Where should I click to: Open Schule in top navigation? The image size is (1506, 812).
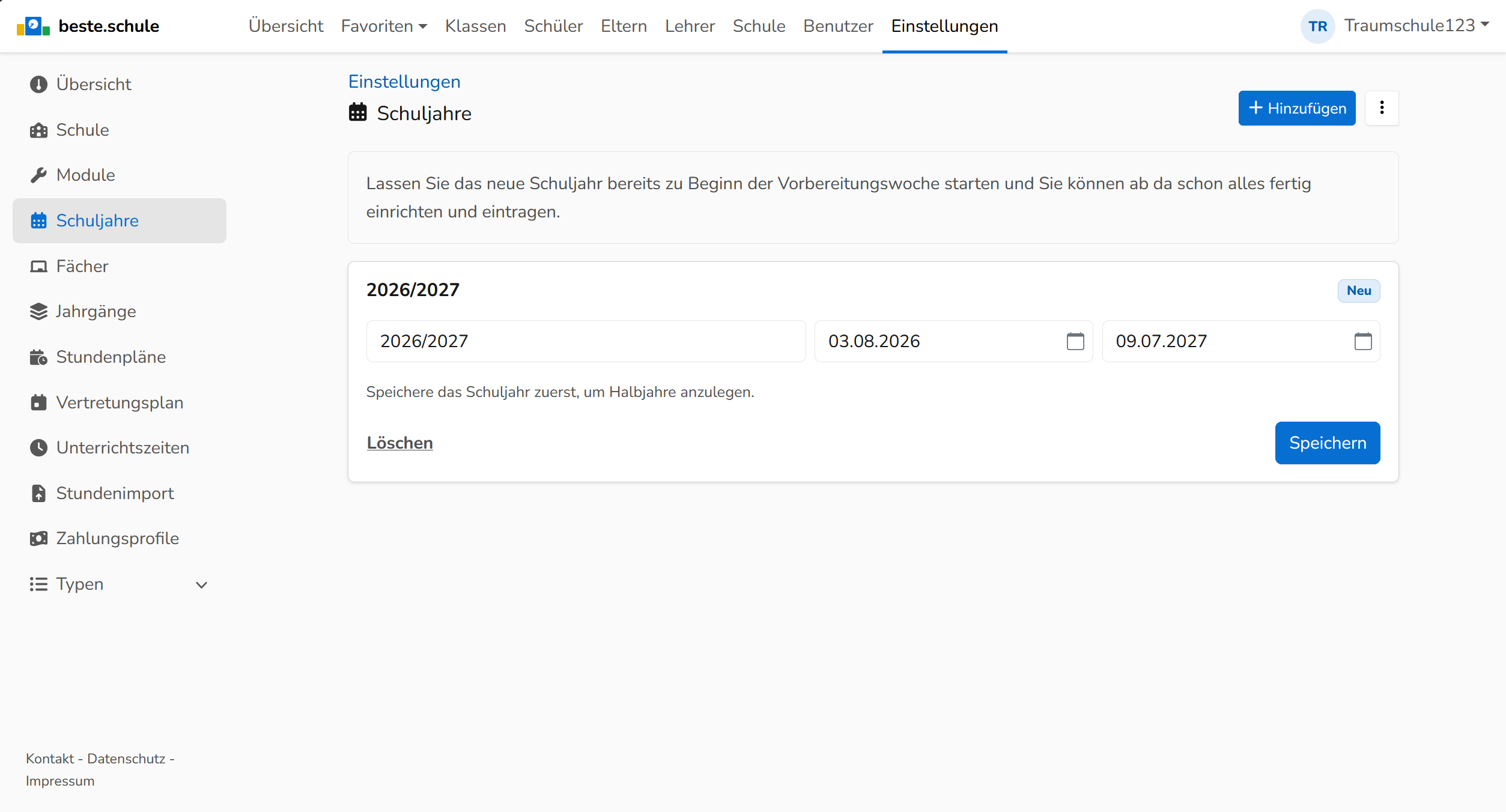[x=759, y=26]
